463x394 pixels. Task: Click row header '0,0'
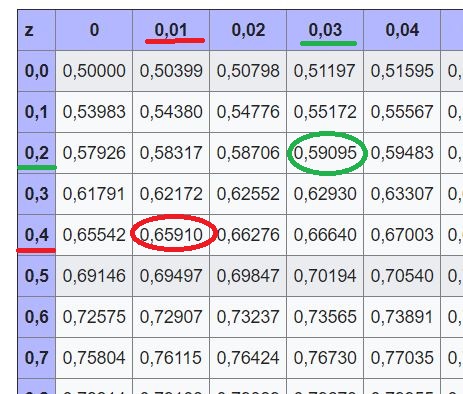tap(36, 71)
